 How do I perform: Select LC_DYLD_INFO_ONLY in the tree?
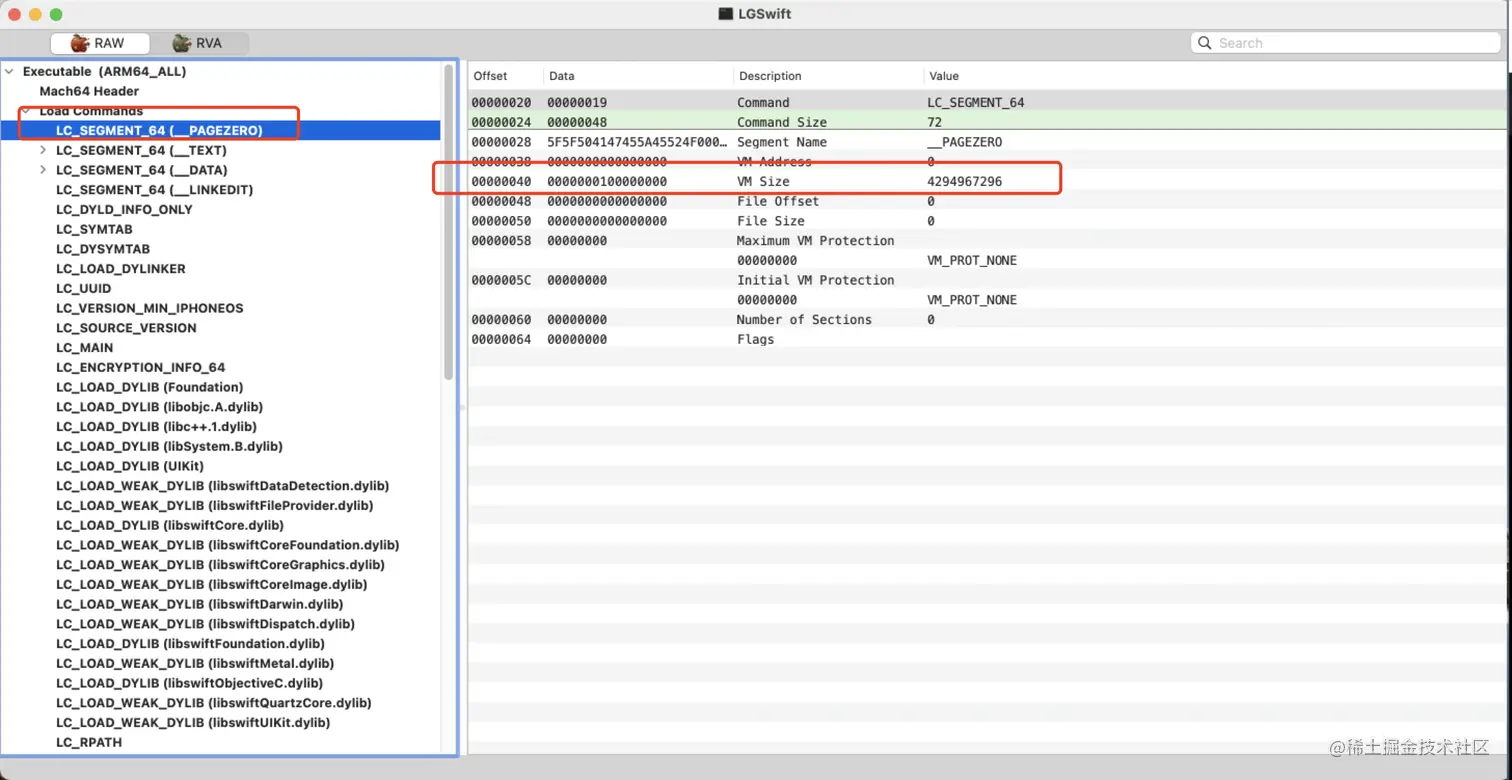pos(124,209)
